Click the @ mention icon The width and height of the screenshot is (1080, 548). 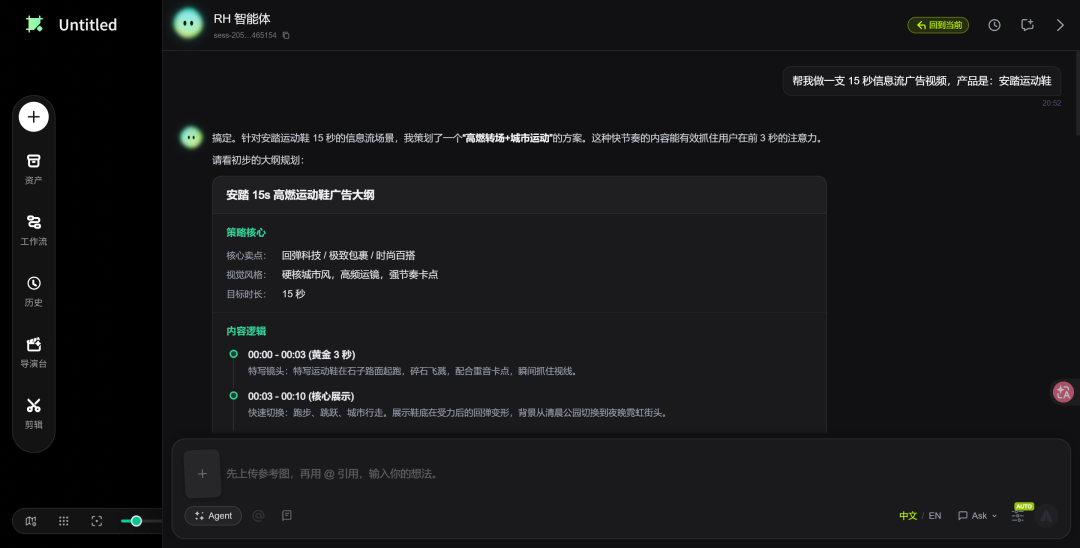coord(258,516)
